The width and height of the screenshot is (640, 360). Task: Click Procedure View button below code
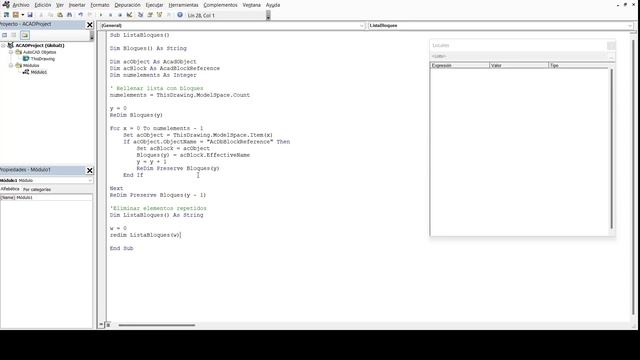click(101, 325)
